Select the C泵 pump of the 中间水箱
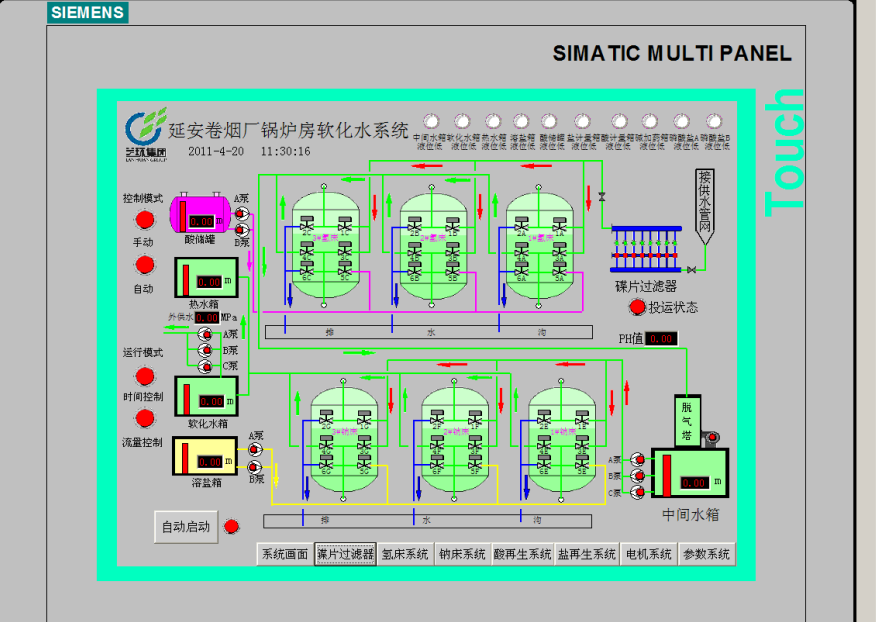Viewport: 876px width, 622px height. pyautogui.click(x=641, y=492)
